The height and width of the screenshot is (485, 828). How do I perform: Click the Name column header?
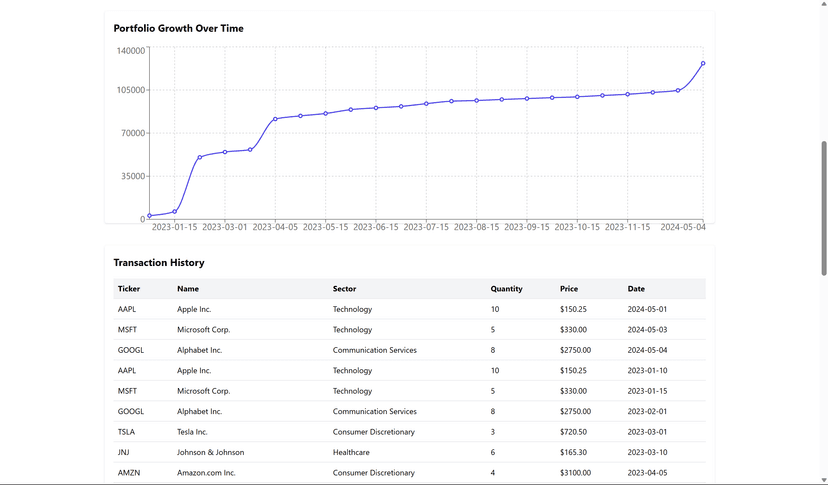click(x=188, y=289)
